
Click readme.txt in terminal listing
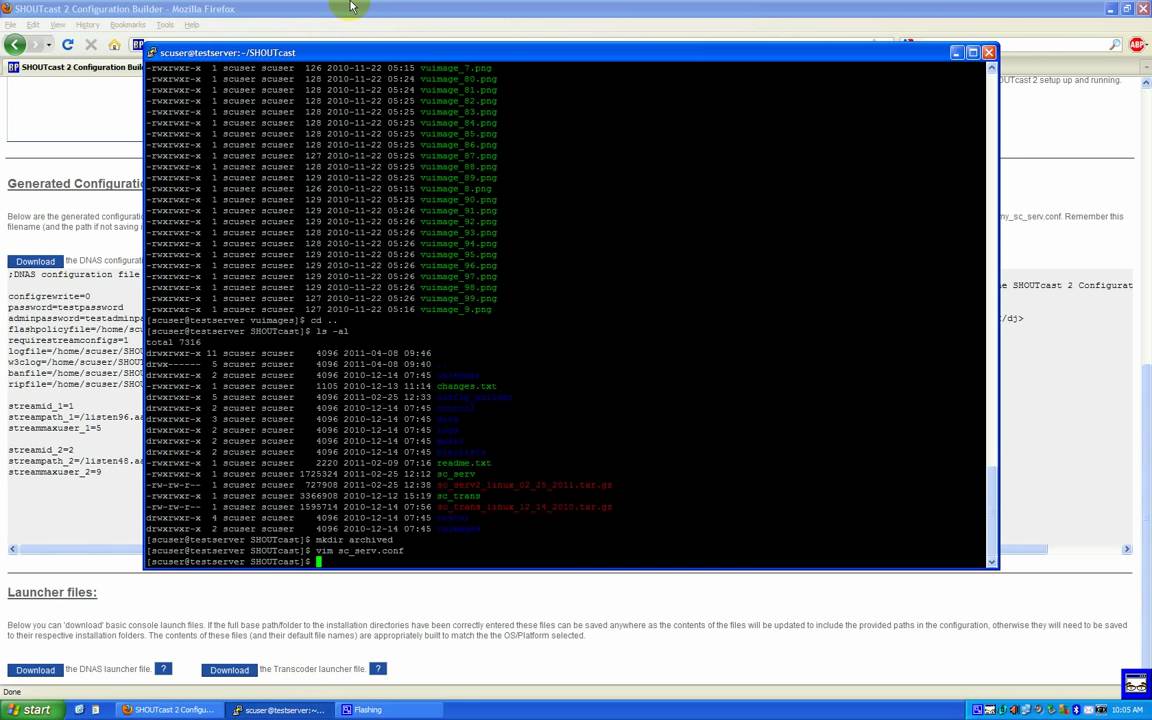click(464, 464)
